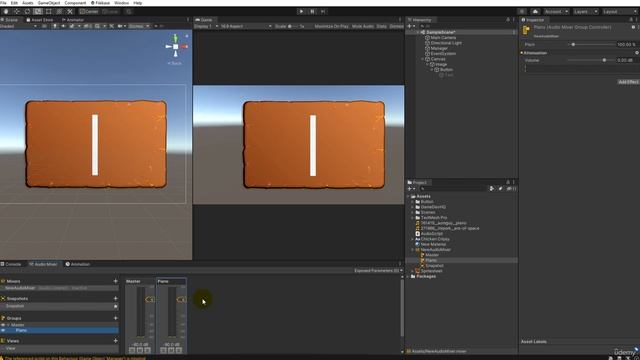Screen dimensions: 640x360
Task: Open Exposed Parameters dropdown
Action: pyautogui.click(x=378, y=271)
